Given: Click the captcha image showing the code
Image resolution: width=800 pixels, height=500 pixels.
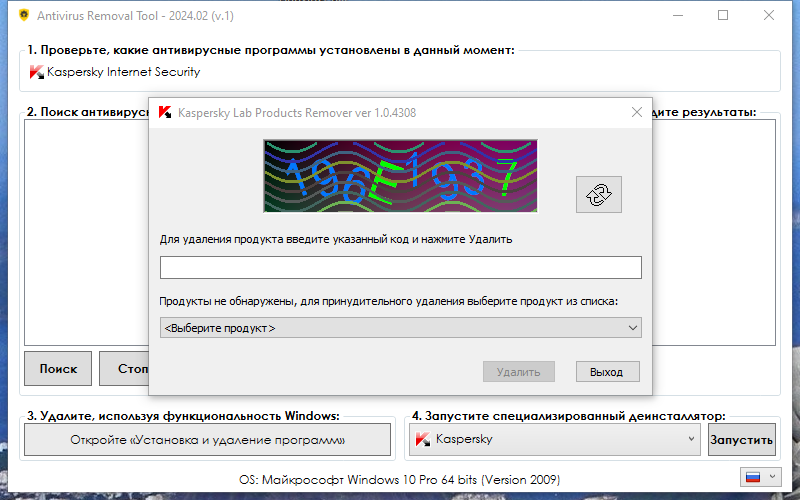Looking at the screenshot, I should (400, 176).
